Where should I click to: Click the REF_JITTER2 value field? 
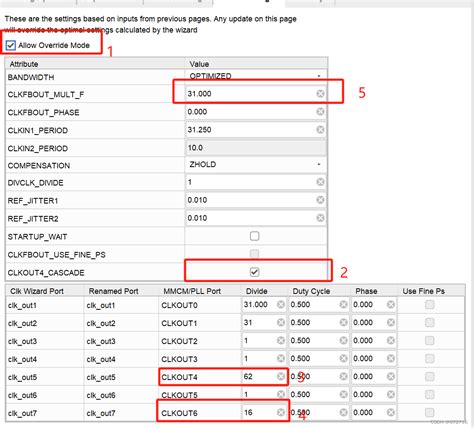[256, 218]
